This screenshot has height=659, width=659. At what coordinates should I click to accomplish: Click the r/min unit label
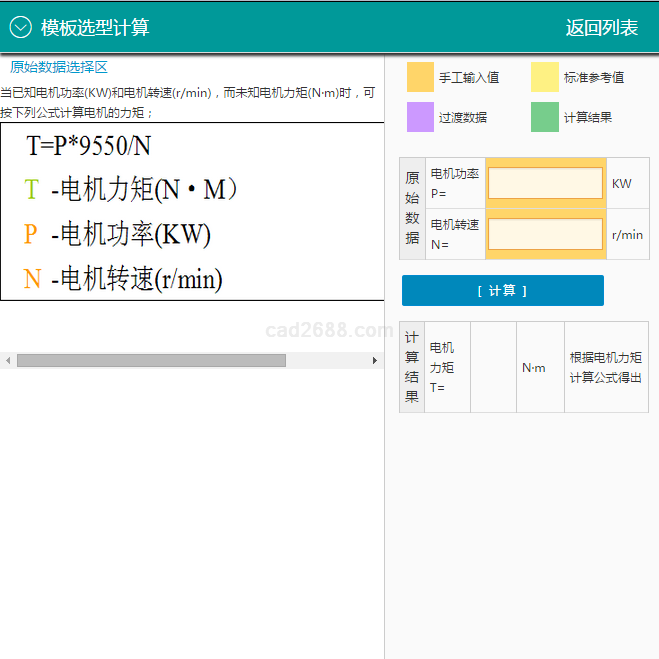coord(627,235)
